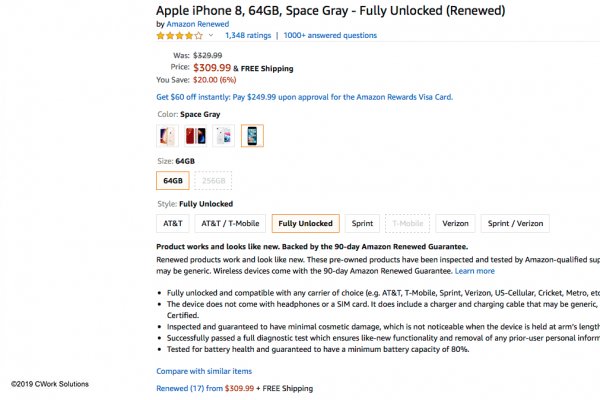Choose the AT&T style option
The height and width of the screenshot is (400, 600).
tap(172, 224)
